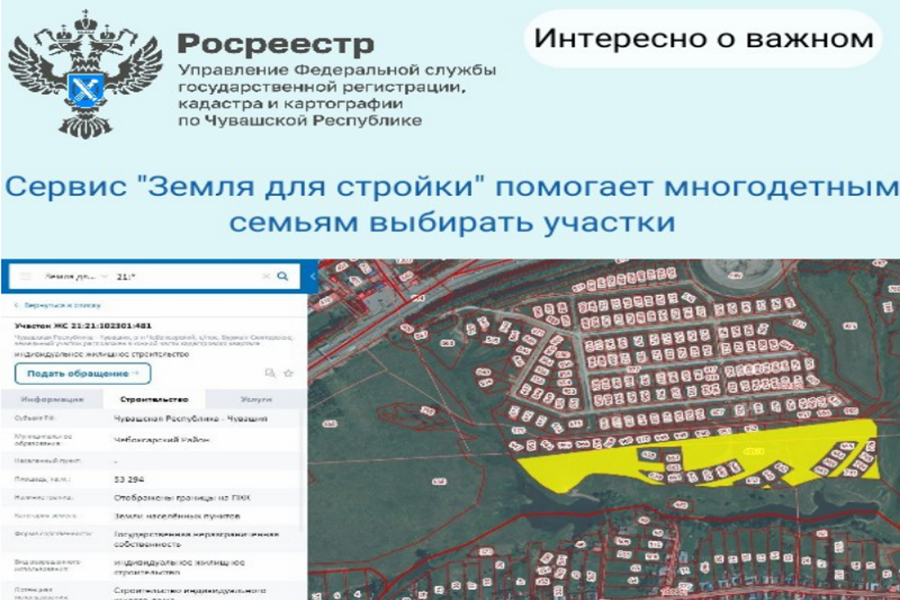
Task: Open the 'Услуги' tab
Action: click(256, 399)
